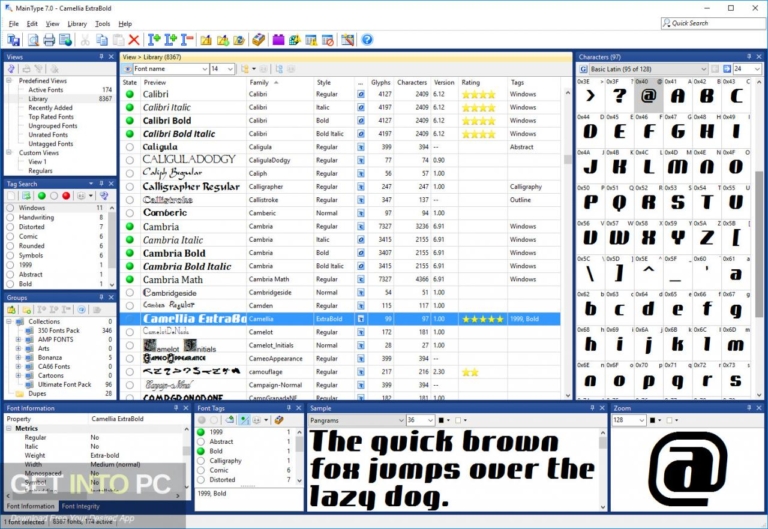Image resolution: width=768 pixels, height=529 pixels.
Task: Toggle the Abstract tag in Font Tags panel
Action: coord(201,442)
